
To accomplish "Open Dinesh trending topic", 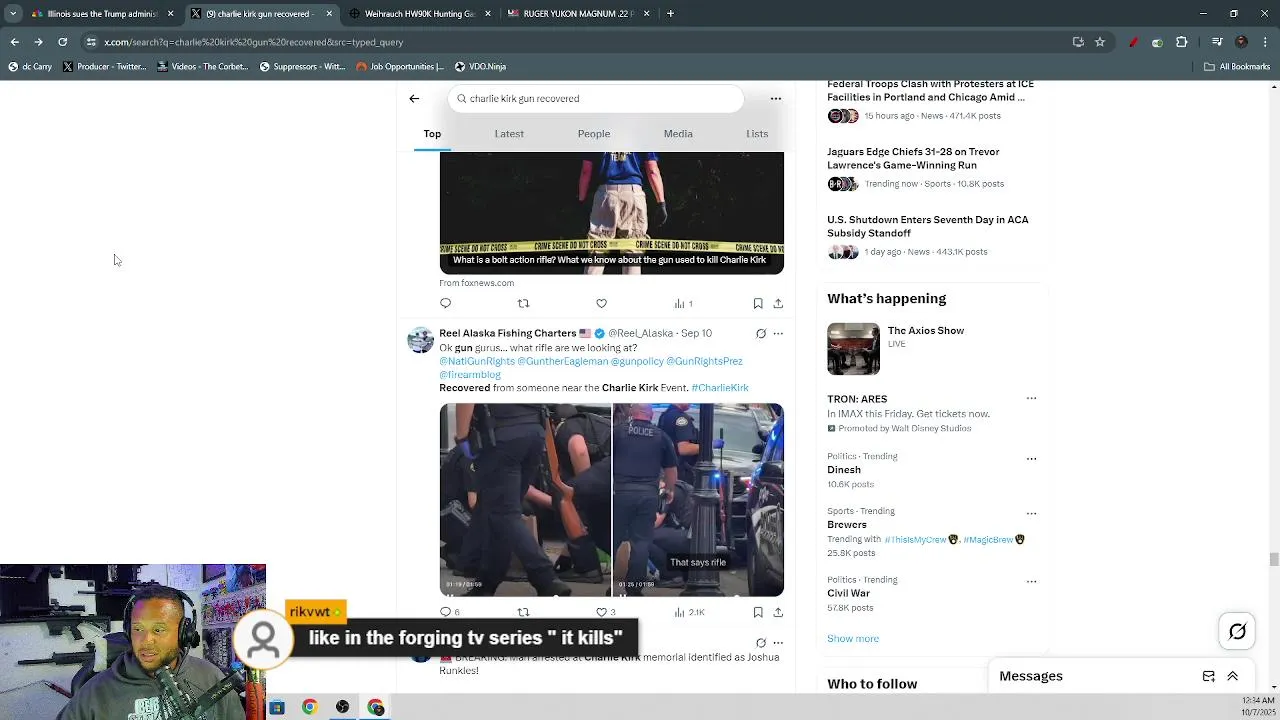I will coord(844,470).
